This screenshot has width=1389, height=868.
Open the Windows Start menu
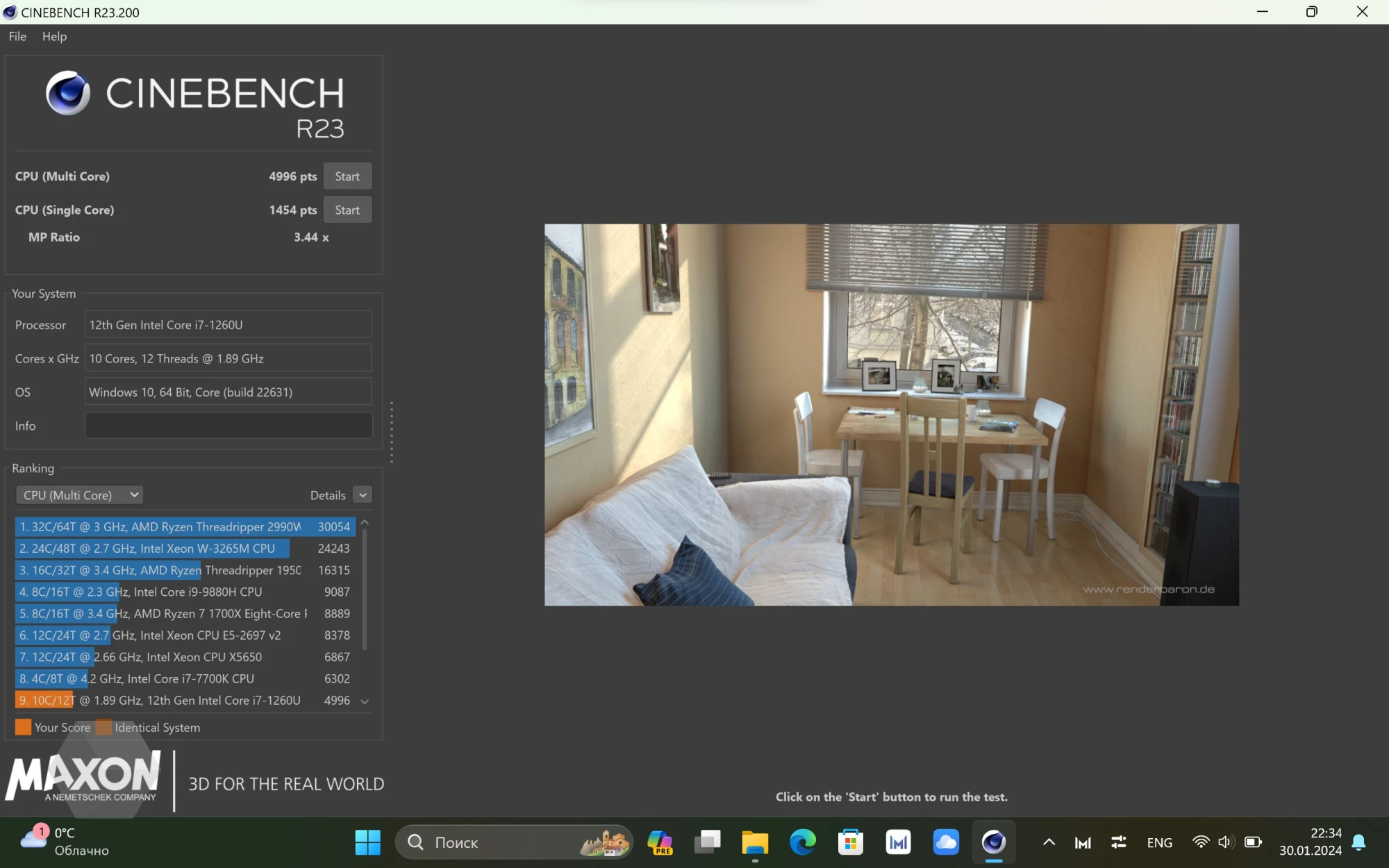367,842
